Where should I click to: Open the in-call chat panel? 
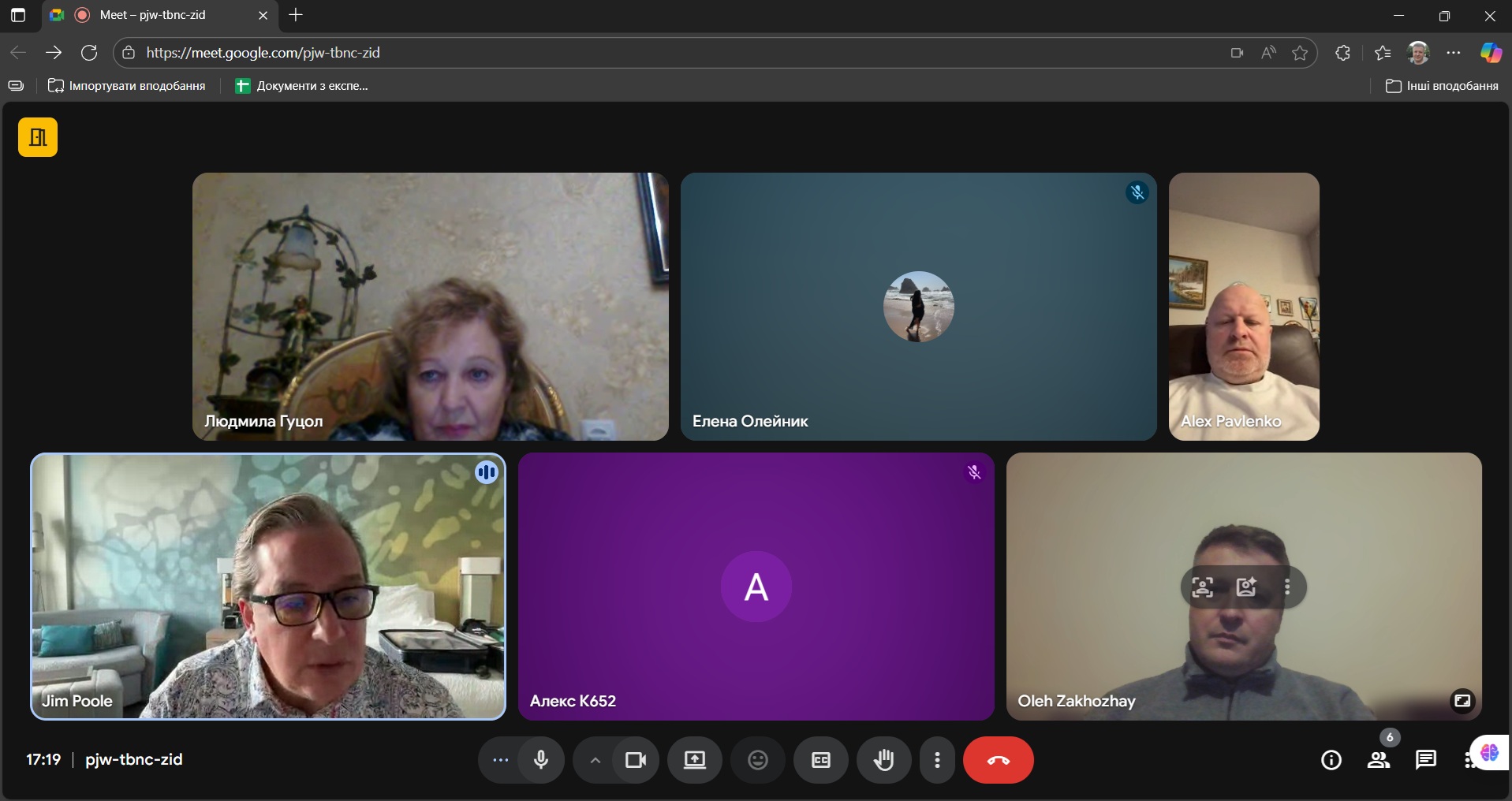[1425, 760]
